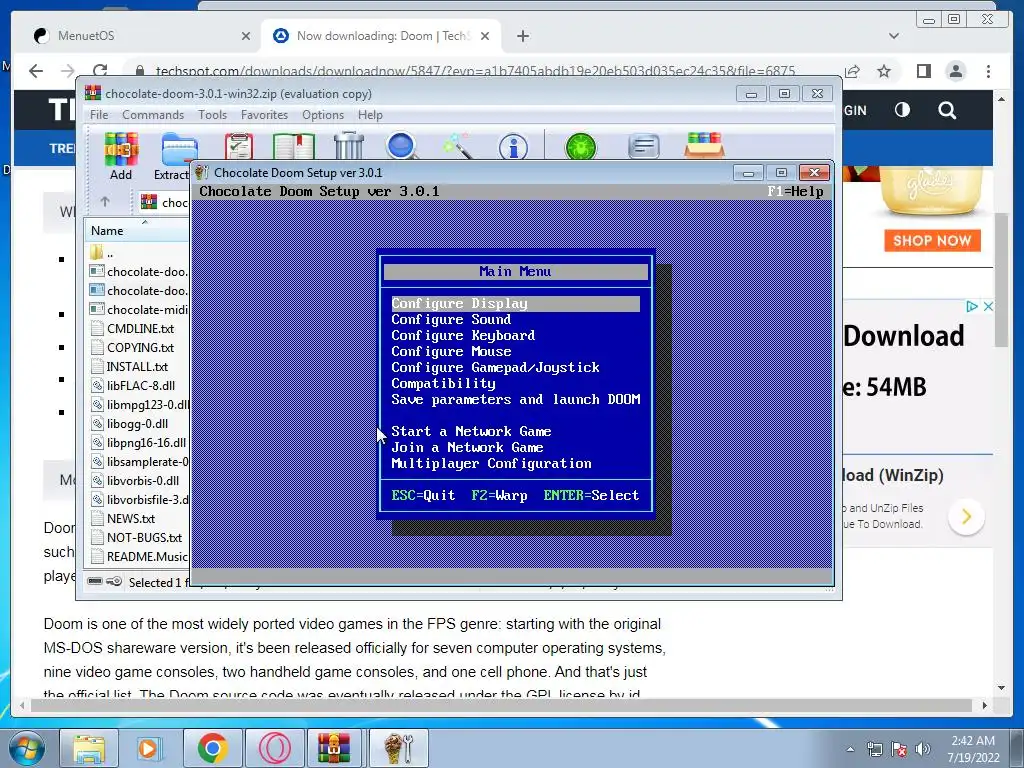This screenshot has width=1024, height=768.
Task: Click the share page icon in Chrome's address bar
Action: tap(852, 71)
